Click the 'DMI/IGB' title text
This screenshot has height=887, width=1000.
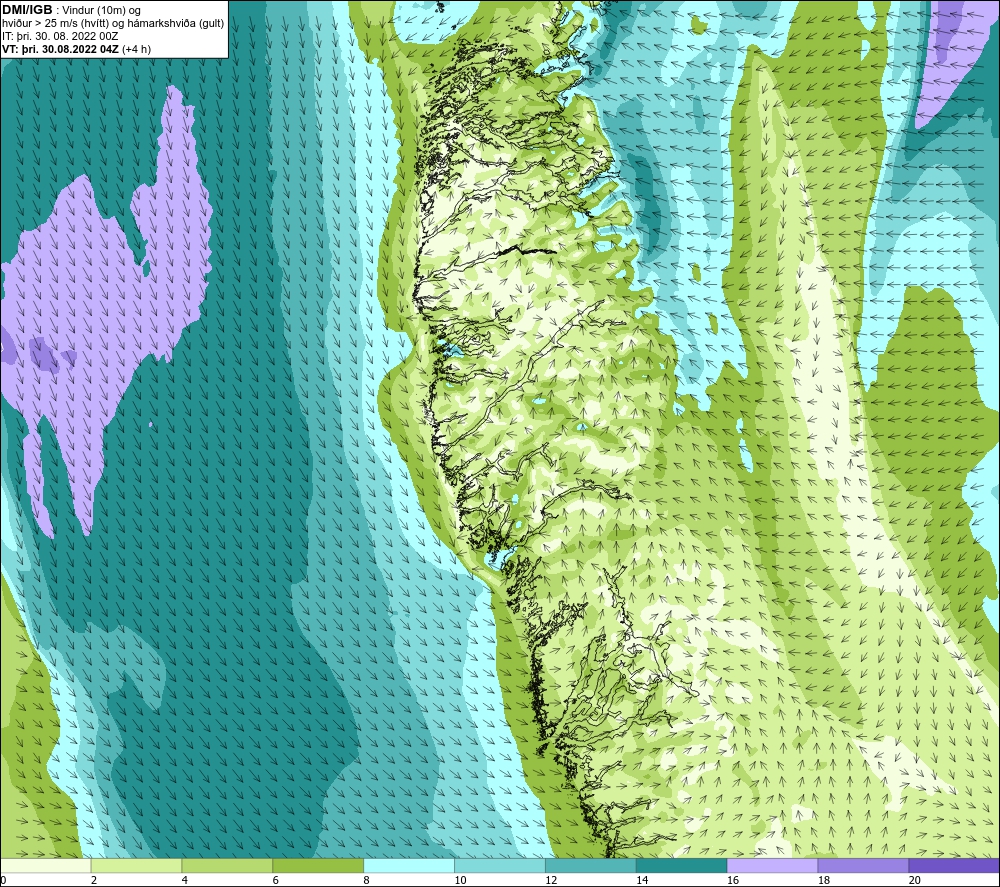27,10
